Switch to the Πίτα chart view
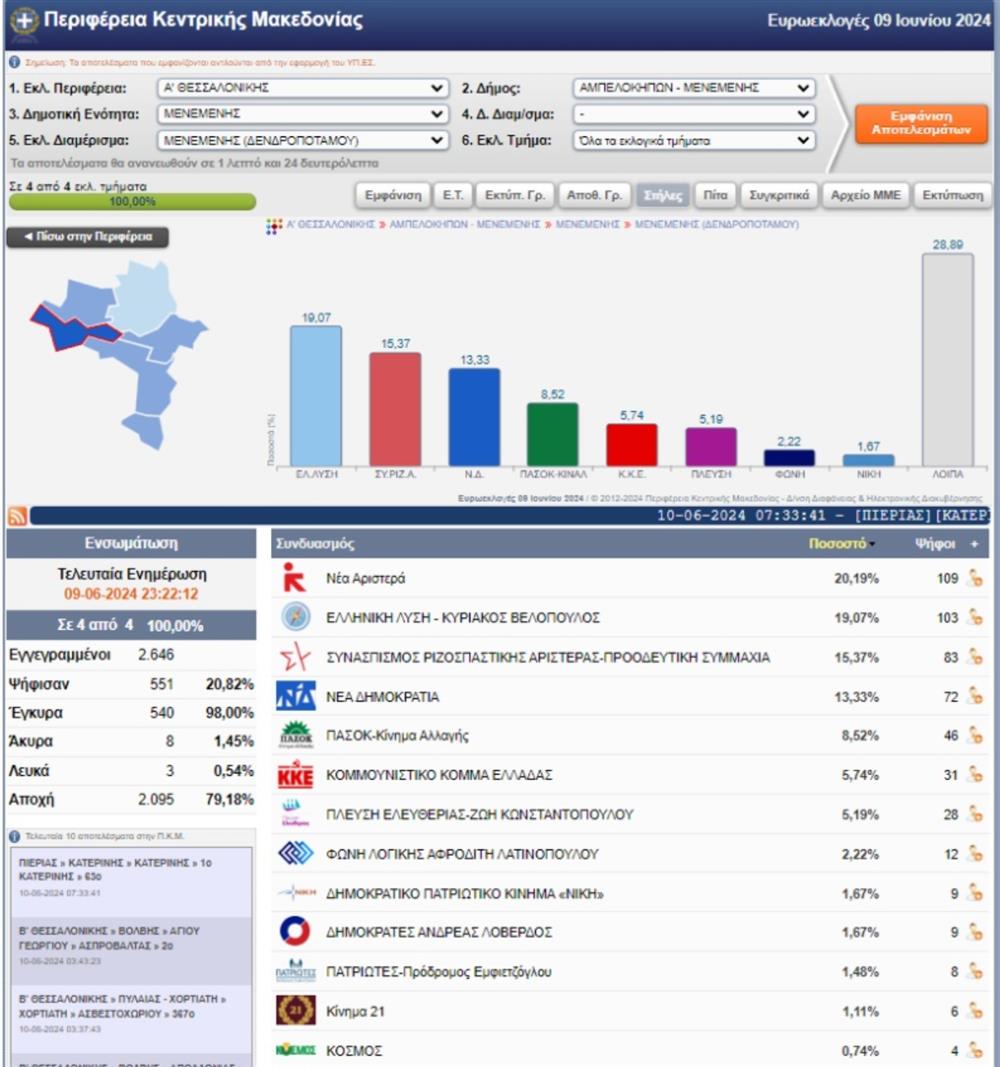 point(715,195)
